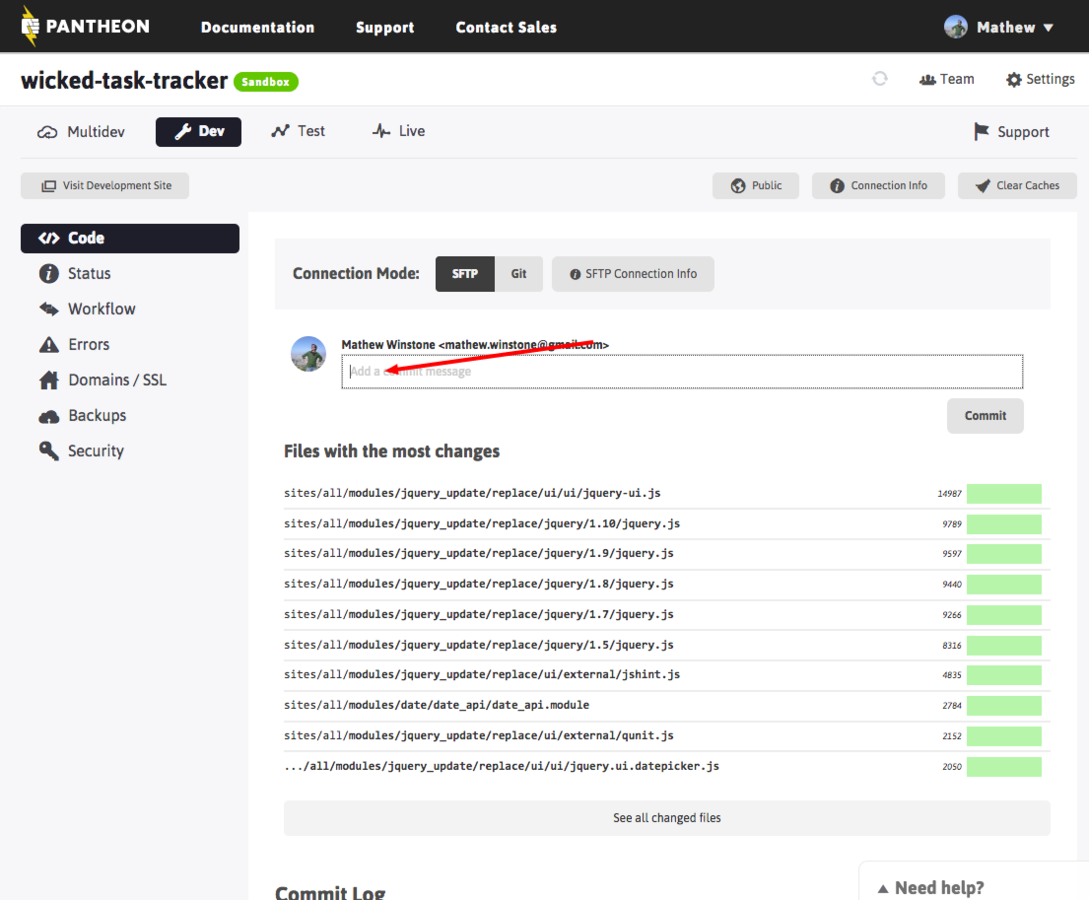The width and height of the screenshot is (1089, 900).
Task: Click the Errors warning triangle icon
Action: click(49, 344)
